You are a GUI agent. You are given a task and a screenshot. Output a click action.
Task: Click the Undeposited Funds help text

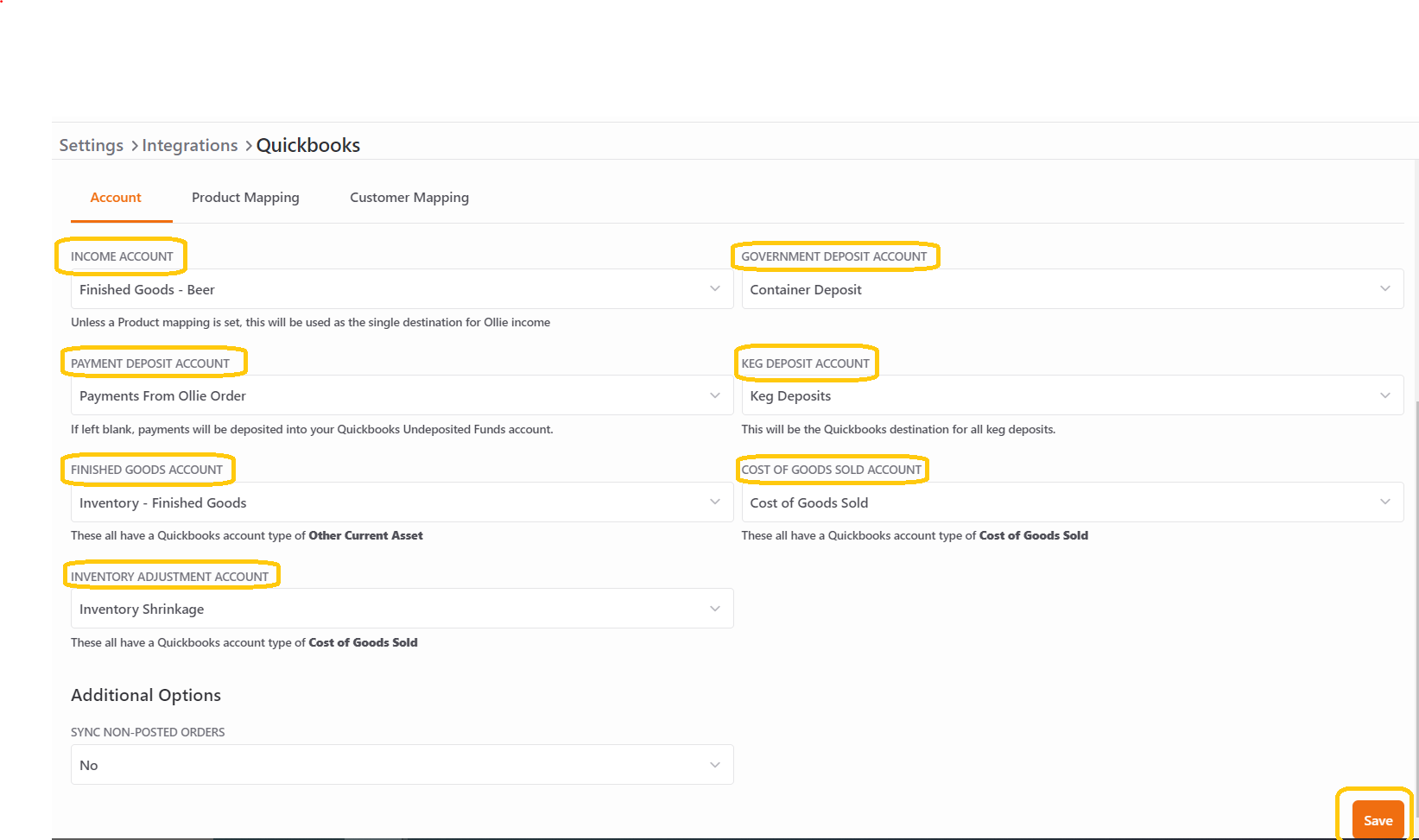(x=312, y=429)
